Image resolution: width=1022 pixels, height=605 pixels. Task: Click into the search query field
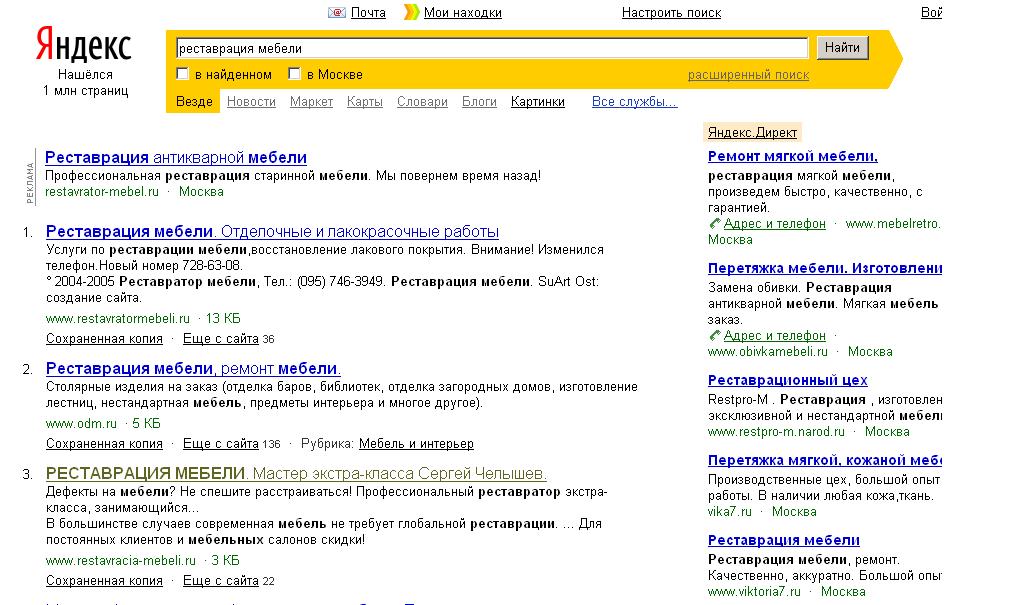[x=490, y=48]
